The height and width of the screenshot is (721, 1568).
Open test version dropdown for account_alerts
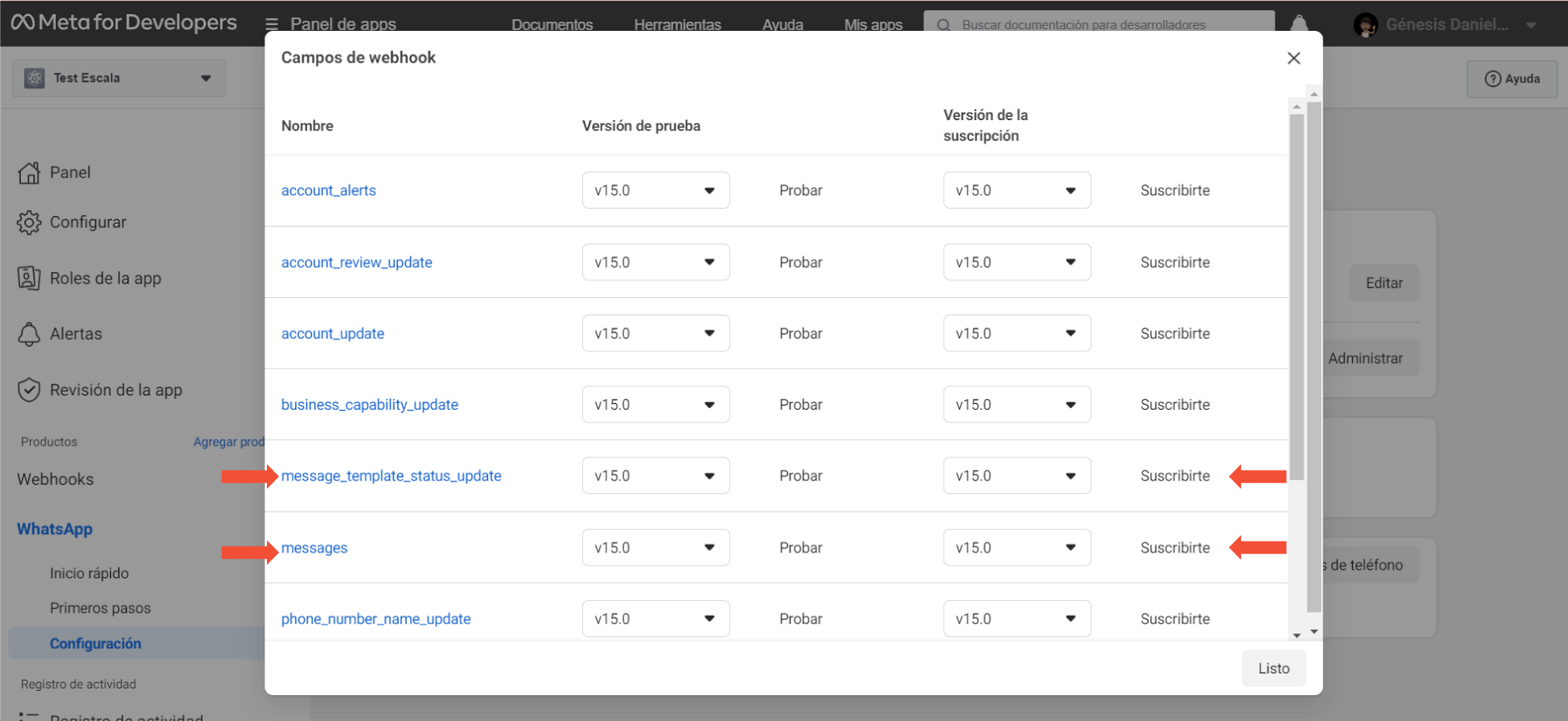(656, 190)
